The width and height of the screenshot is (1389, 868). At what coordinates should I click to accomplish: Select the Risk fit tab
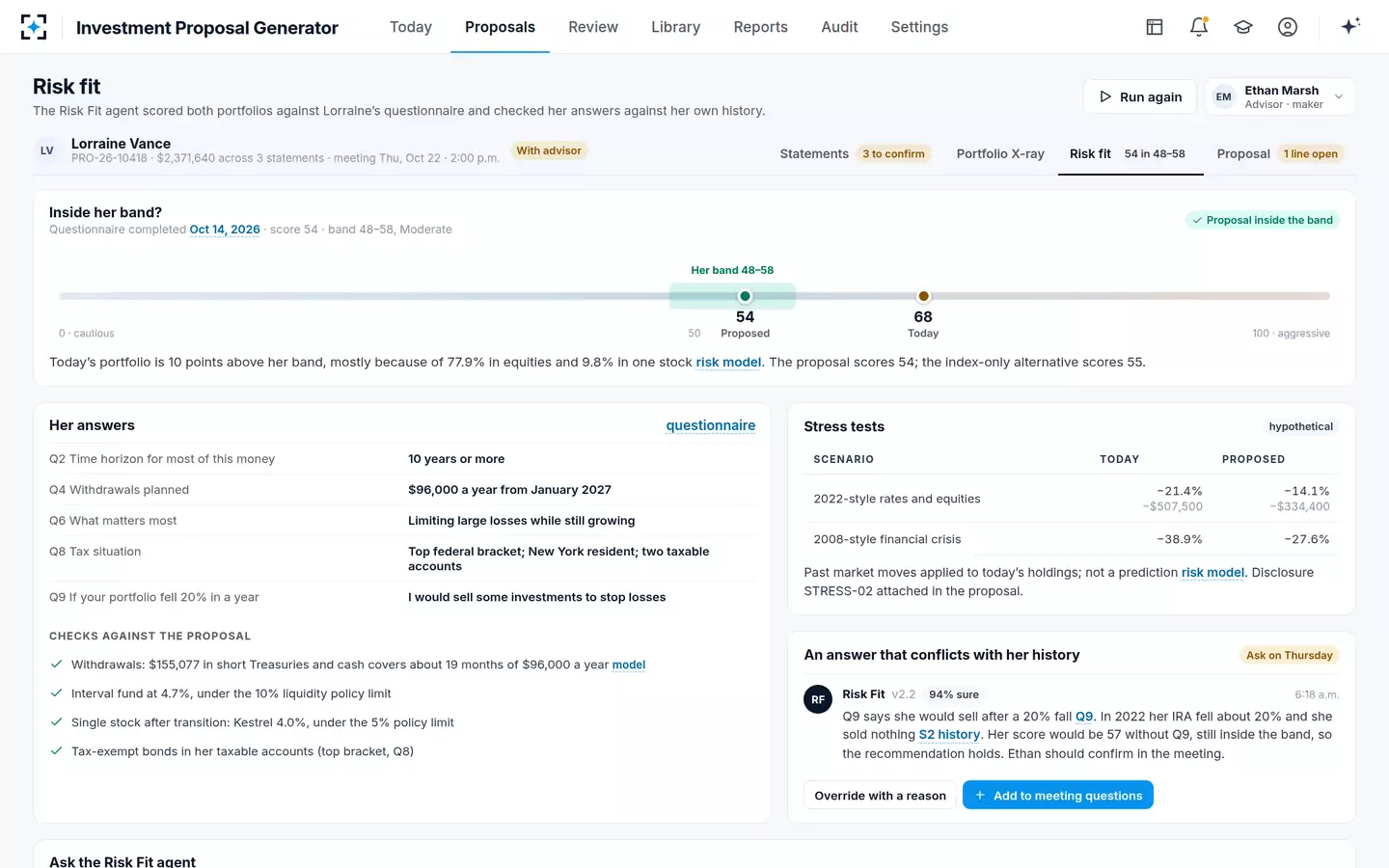point(1130,153)
